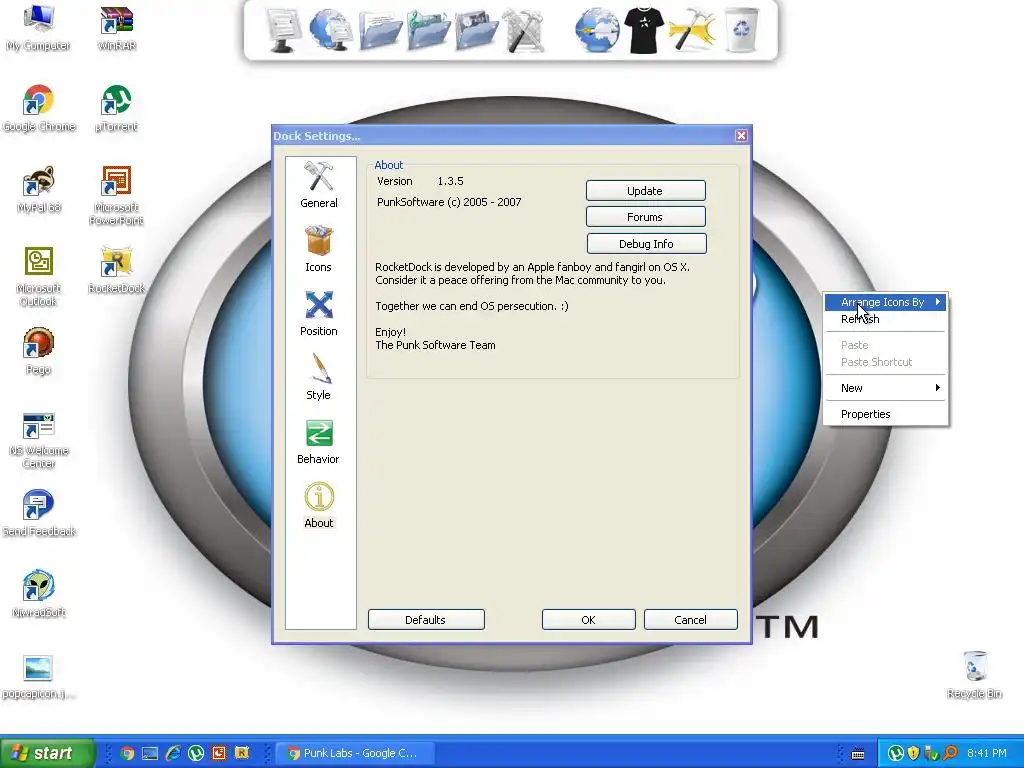Image resolution: width=1024 pixels, height=768 pixels.
Task: Close the Dock Settings window
Action: point(741,135)
